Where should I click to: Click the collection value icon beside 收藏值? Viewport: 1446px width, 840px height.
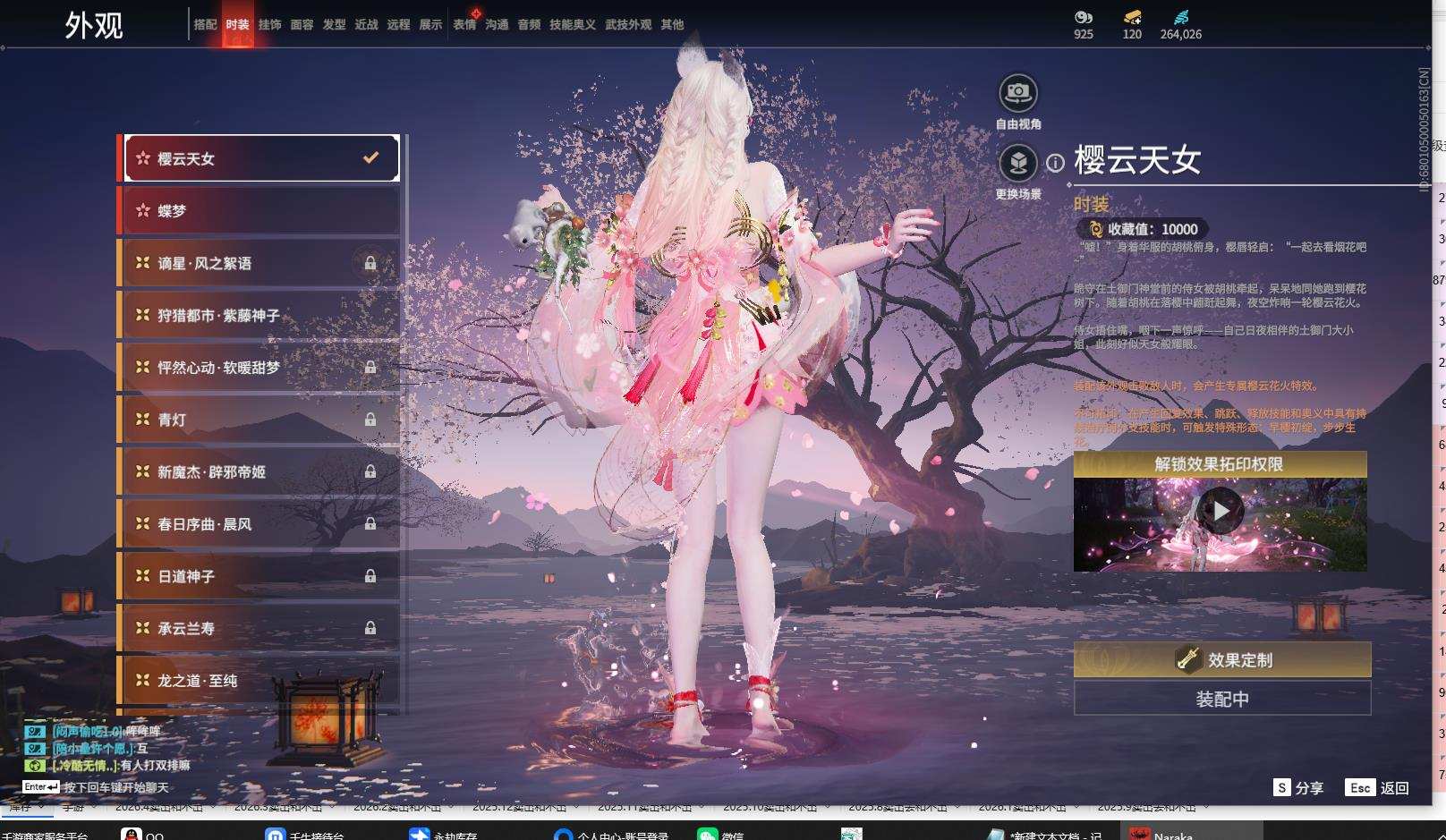(x=1095, y=229)
